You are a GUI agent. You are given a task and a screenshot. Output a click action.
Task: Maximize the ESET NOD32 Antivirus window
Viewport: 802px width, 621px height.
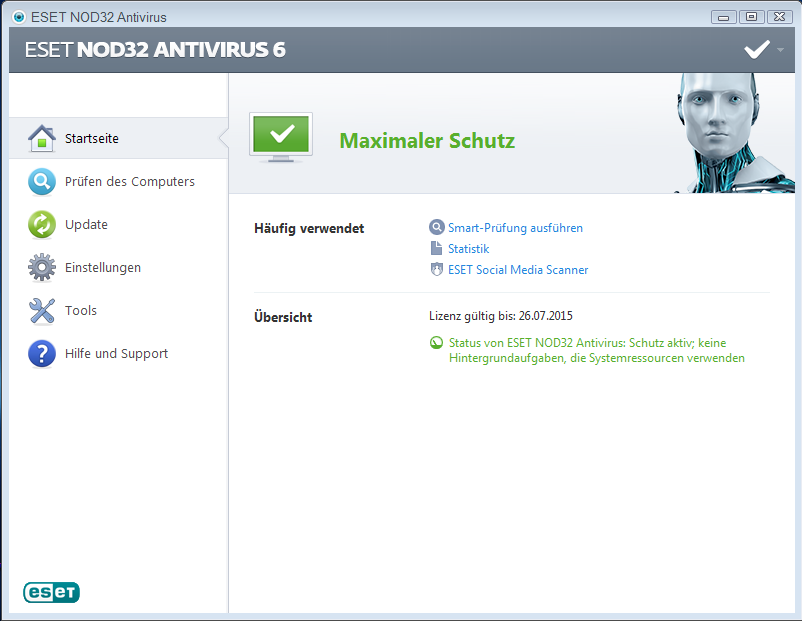pyautogui.click(x=751, y=17)
